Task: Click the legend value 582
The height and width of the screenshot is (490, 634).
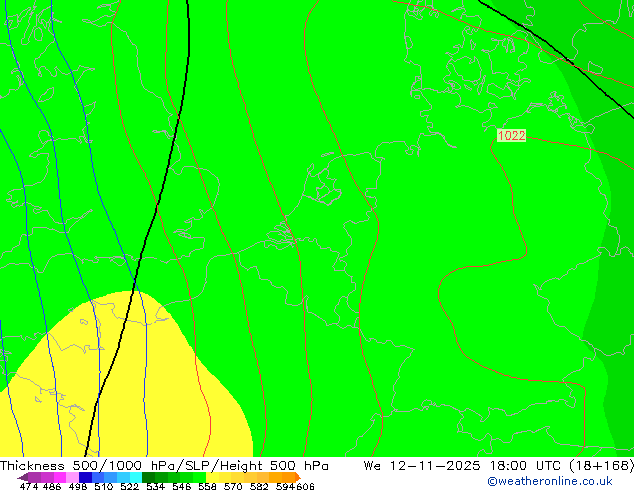Action: pos(259,486)
